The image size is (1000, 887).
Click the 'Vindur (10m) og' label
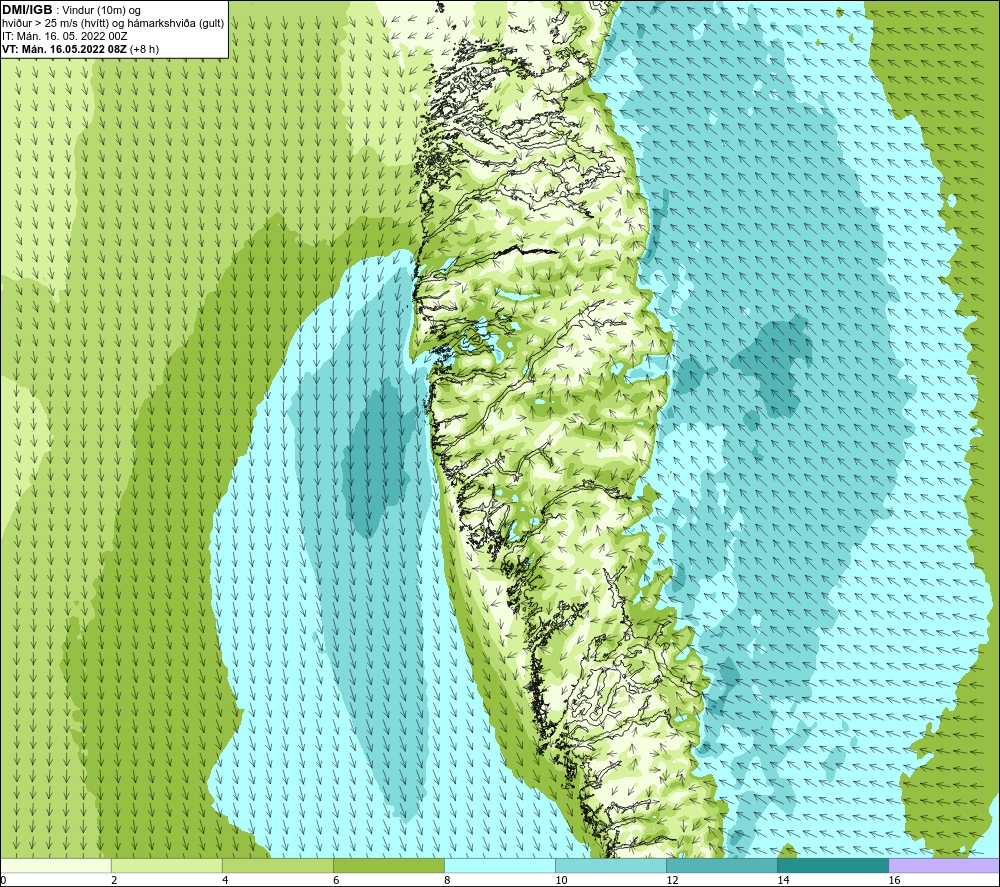[x=102, y=11]
